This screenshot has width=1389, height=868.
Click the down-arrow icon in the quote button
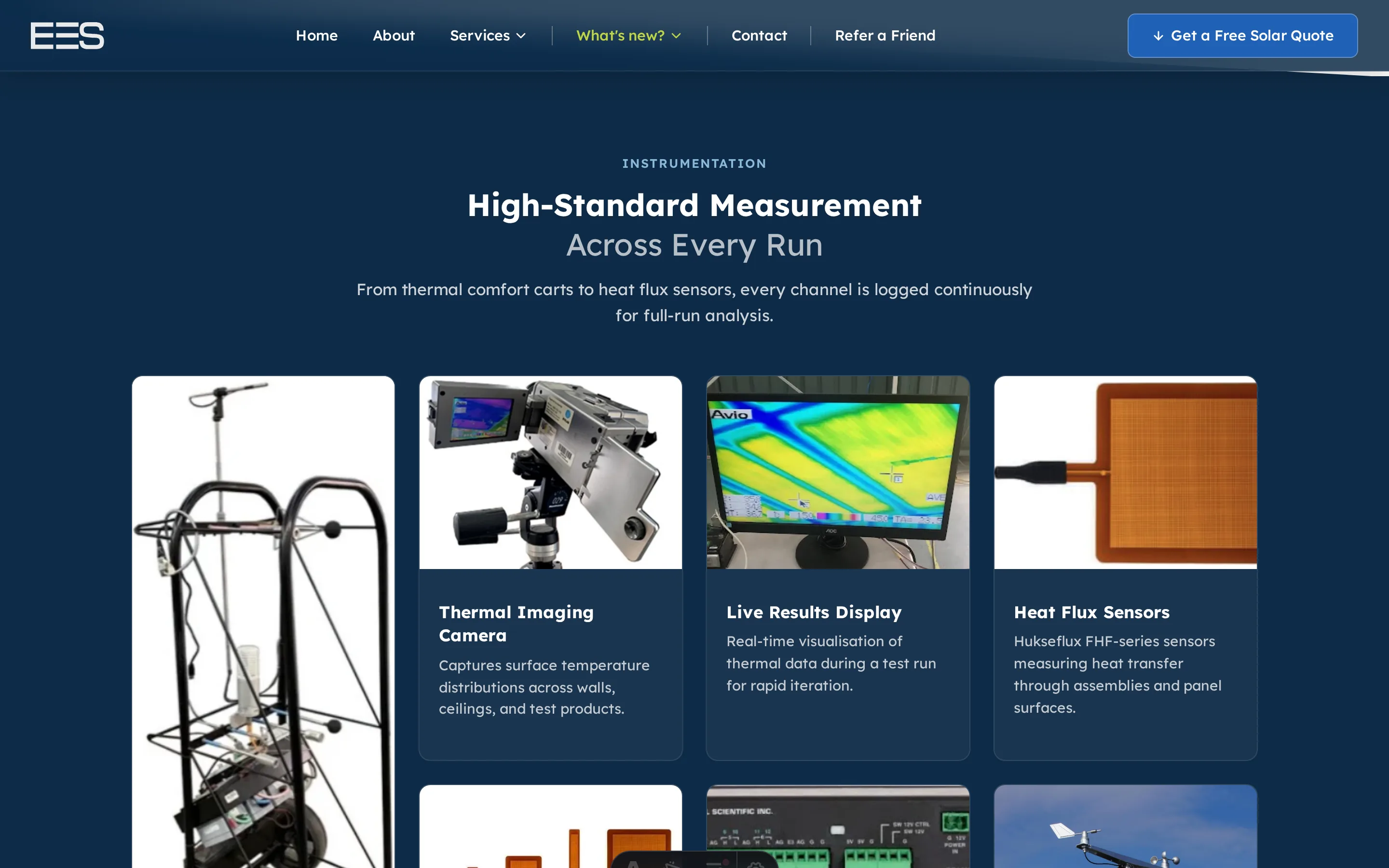(1158, 36)
